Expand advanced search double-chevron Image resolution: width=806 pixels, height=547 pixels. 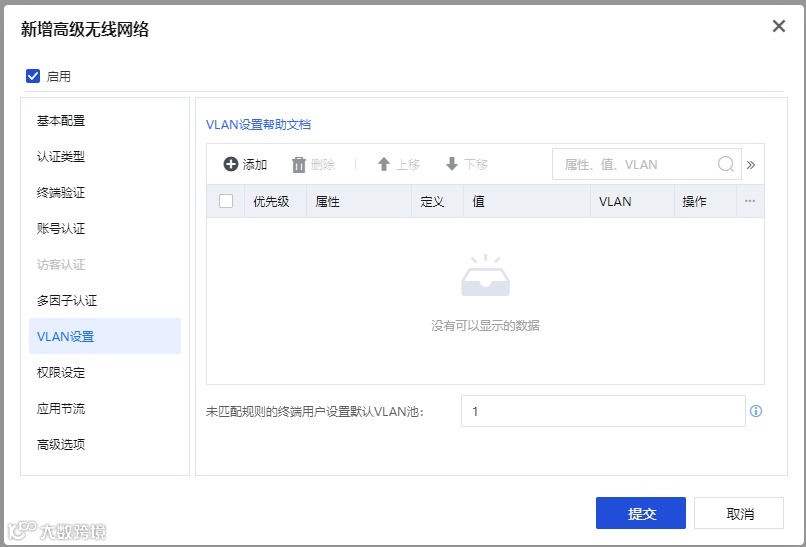[x=751, y=165]
